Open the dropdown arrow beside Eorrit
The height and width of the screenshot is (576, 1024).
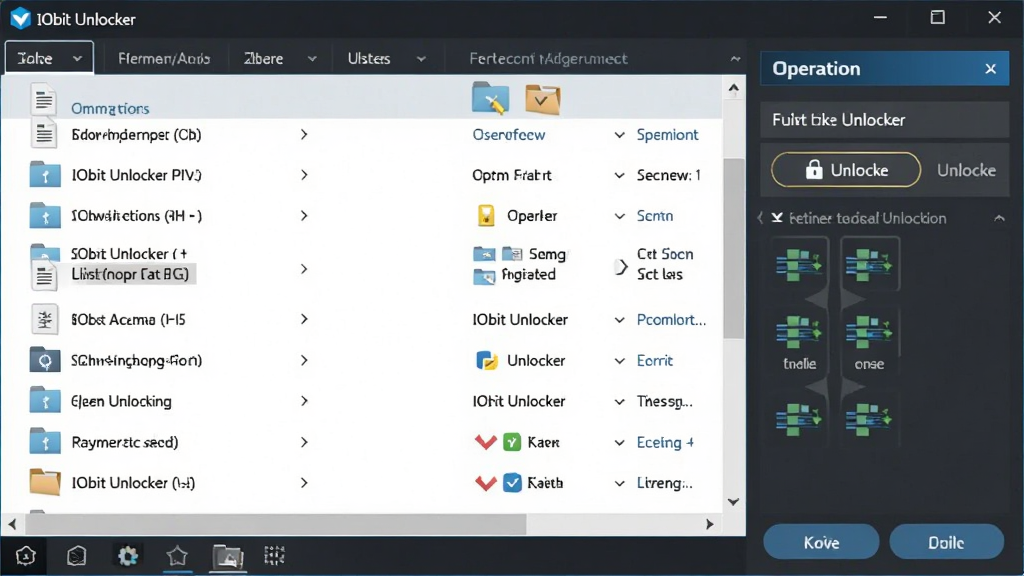(x=619, y=360)
